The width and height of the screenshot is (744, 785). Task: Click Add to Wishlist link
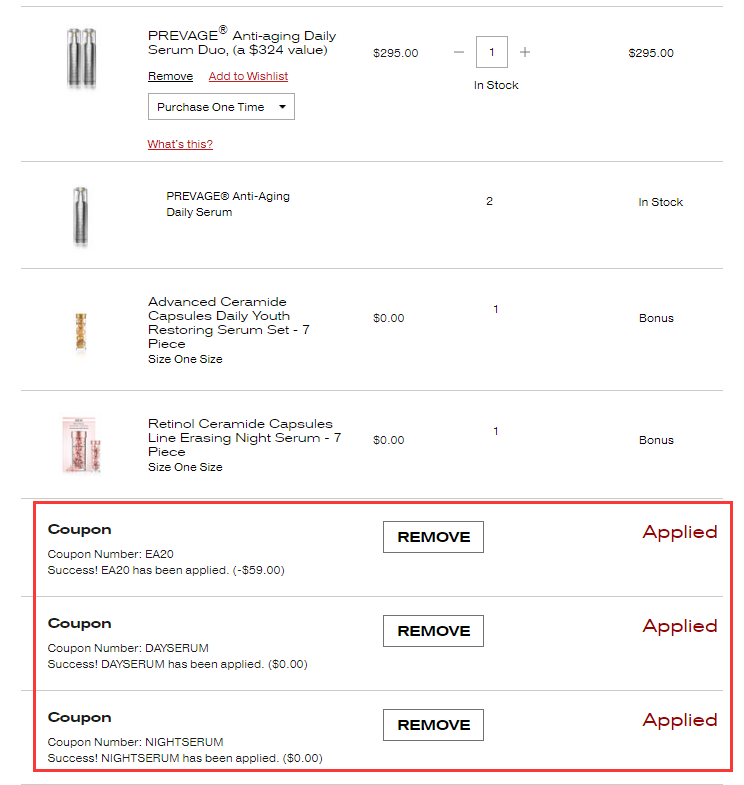(248, 76)
